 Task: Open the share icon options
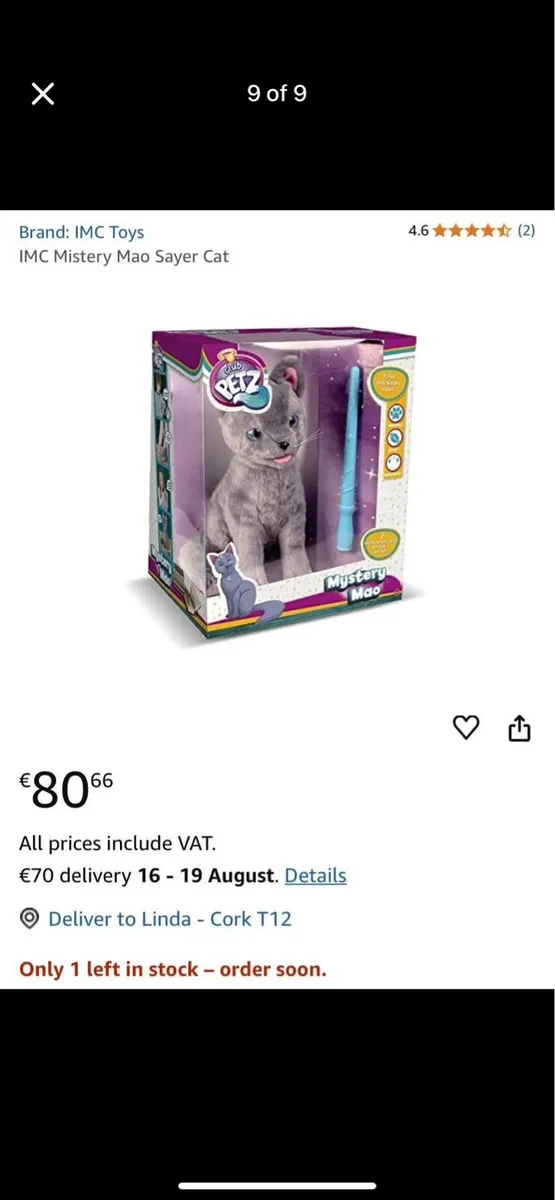[519, 728]
